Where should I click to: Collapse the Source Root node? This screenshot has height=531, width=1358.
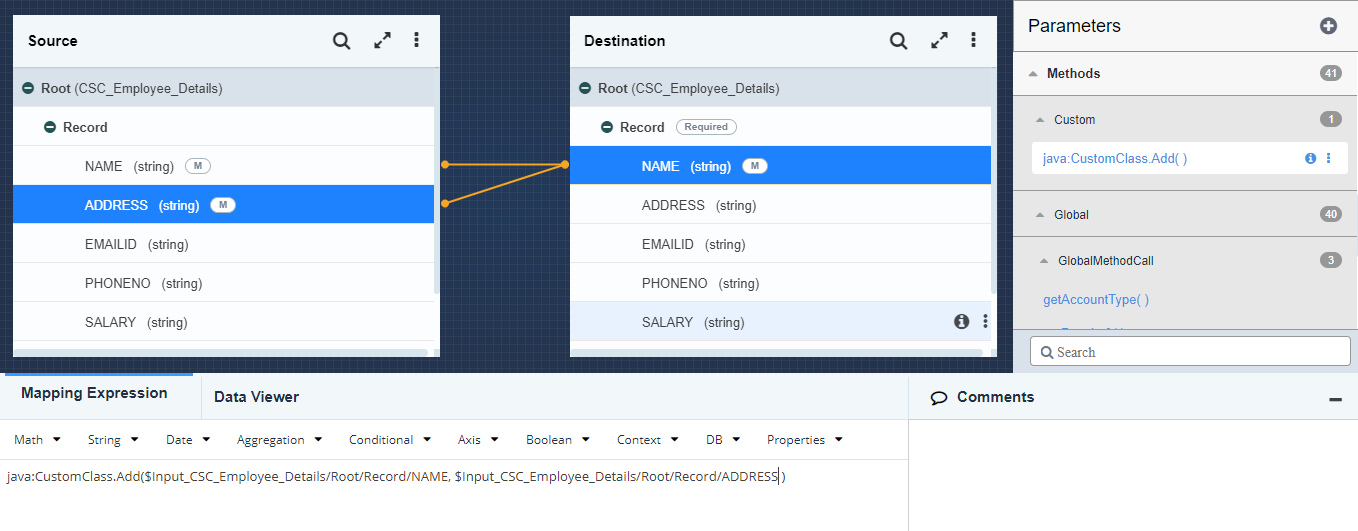pyautogui.click(x=28, y=88)
